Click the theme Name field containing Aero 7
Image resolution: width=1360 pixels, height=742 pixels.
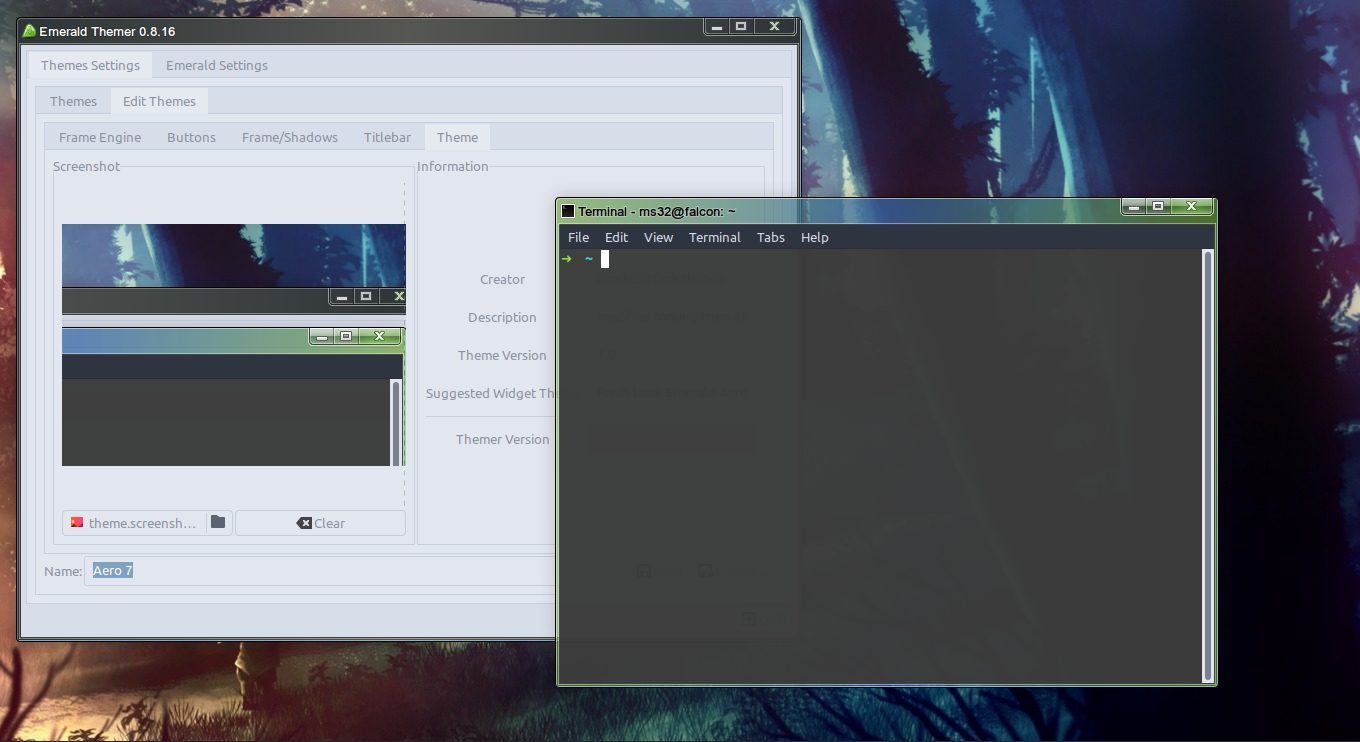[x=319, y=571]
